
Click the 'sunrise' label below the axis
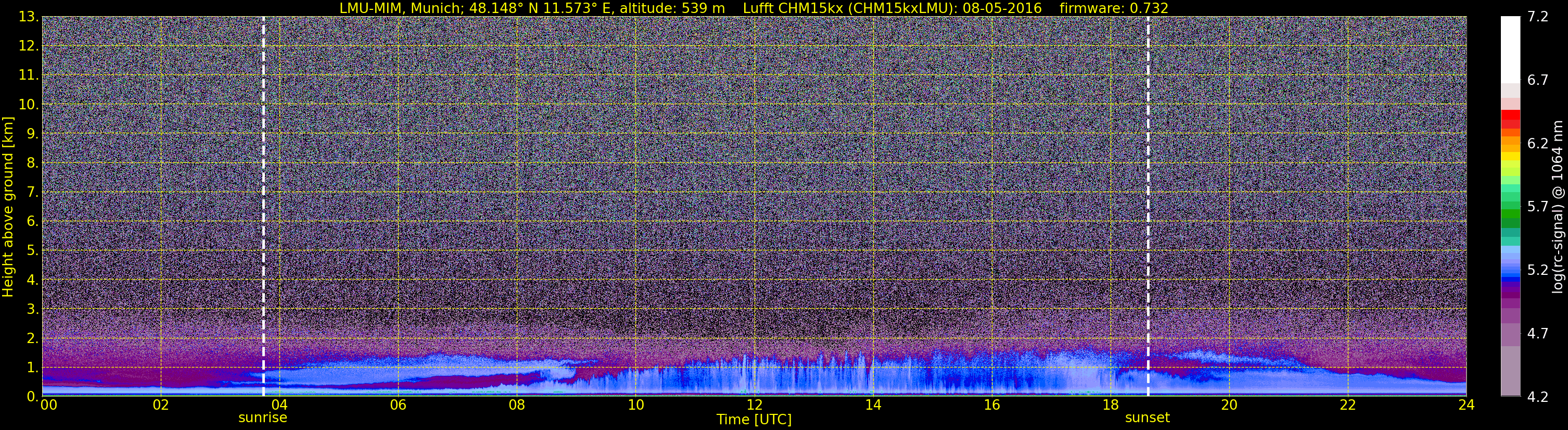tap(262, 418)
